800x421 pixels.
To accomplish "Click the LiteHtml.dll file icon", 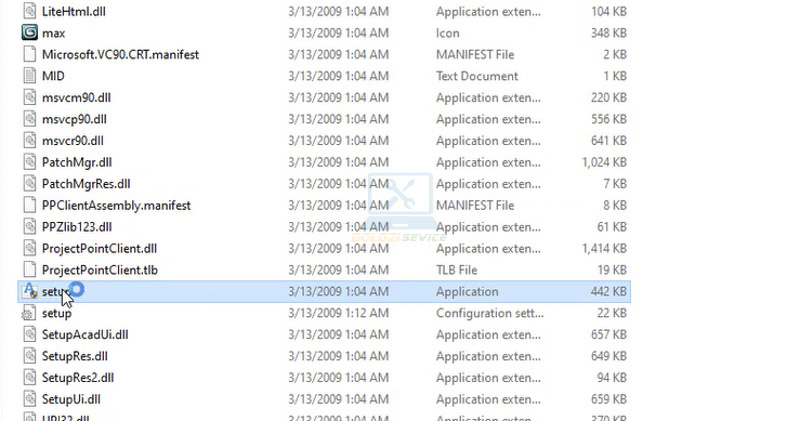I will (x=29, y=11).
